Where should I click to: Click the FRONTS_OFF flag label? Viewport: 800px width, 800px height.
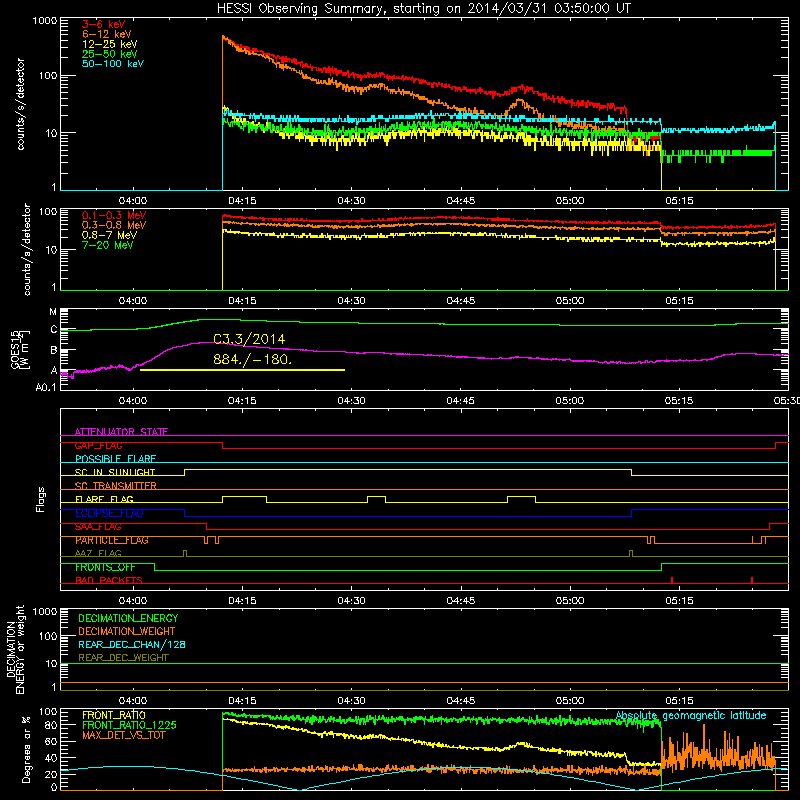coord(105,567)
